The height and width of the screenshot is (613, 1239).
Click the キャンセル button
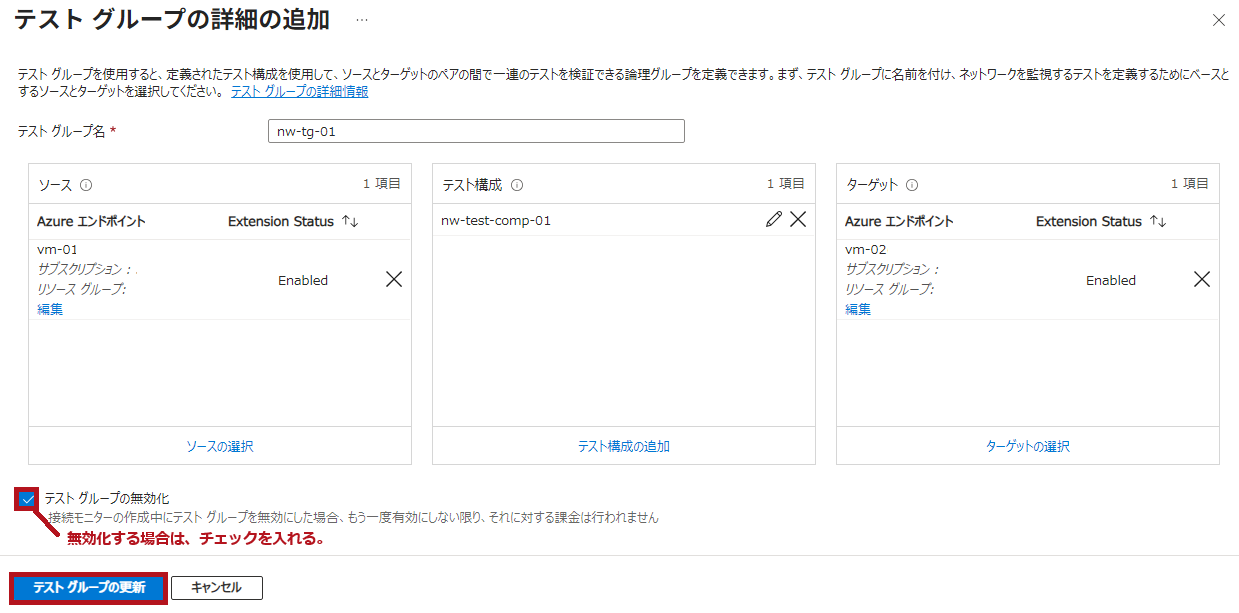tap(217, 588)
